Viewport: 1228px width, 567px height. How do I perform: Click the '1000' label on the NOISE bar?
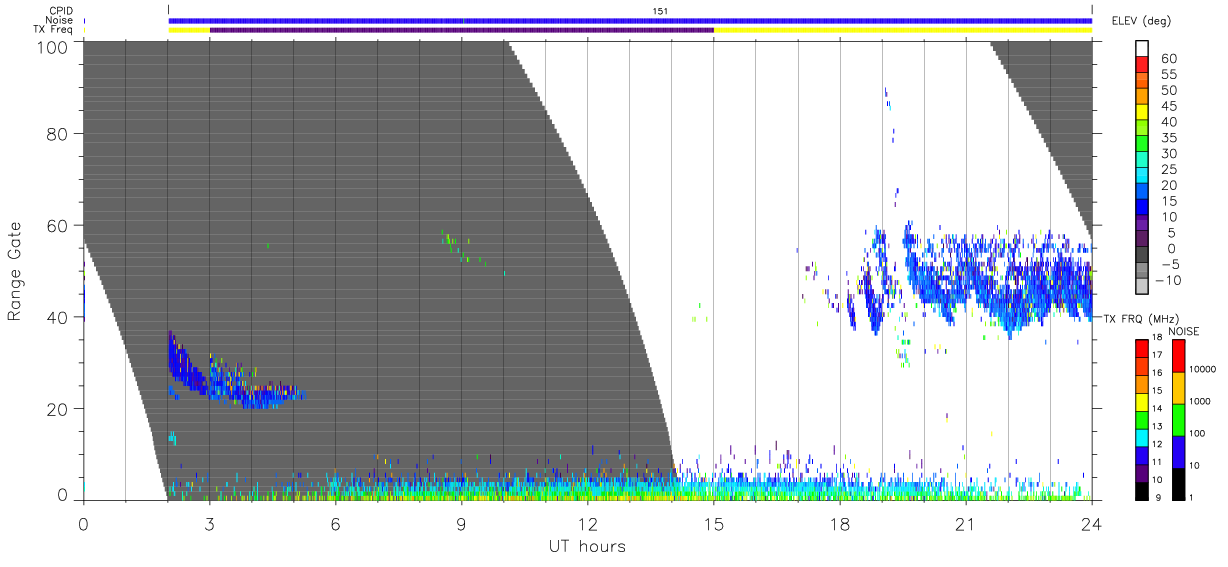[1199, 401]
